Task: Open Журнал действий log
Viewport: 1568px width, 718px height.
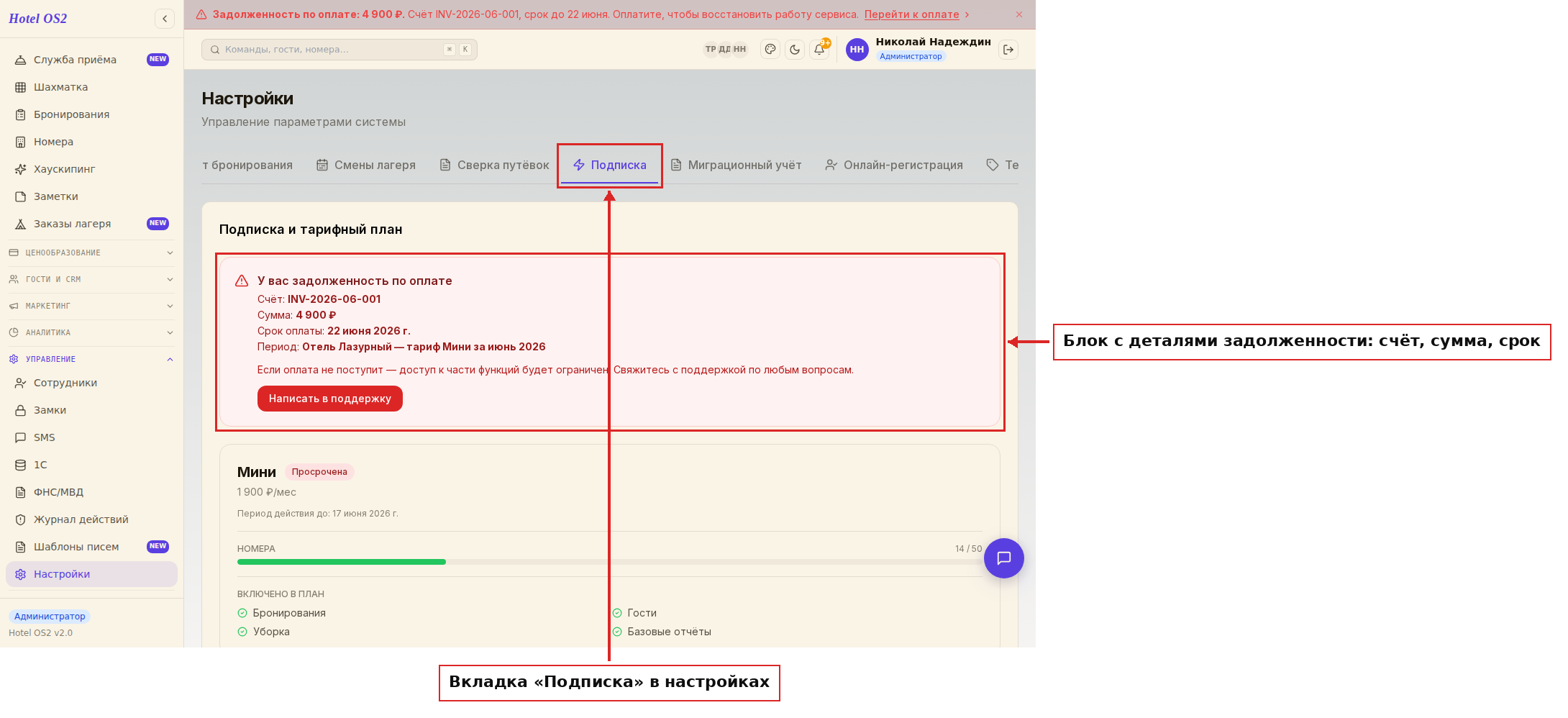Action: pos(91,519)
